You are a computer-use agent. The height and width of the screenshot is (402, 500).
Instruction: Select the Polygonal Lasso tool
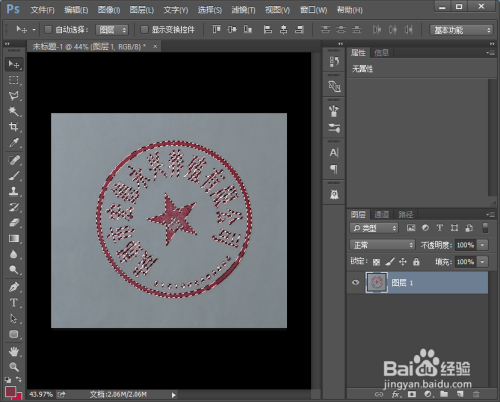14,96
